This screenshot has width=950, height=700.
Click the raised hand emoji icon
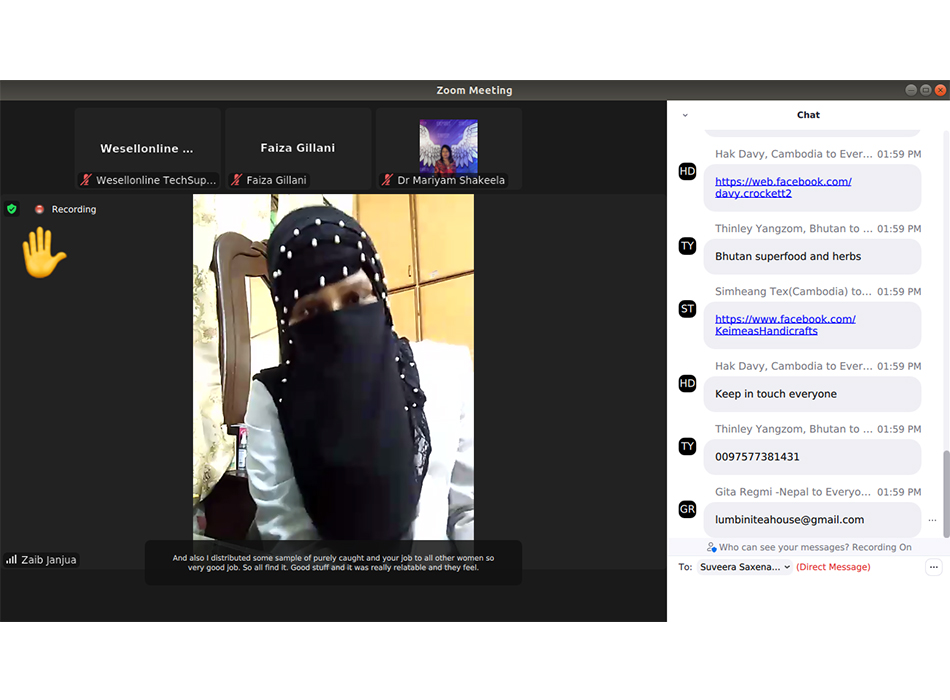44,253
